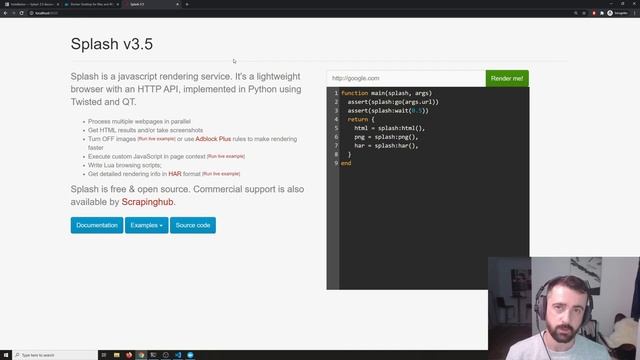Open Task View from the taskbar
640x360 pixels.
[104, 355]
